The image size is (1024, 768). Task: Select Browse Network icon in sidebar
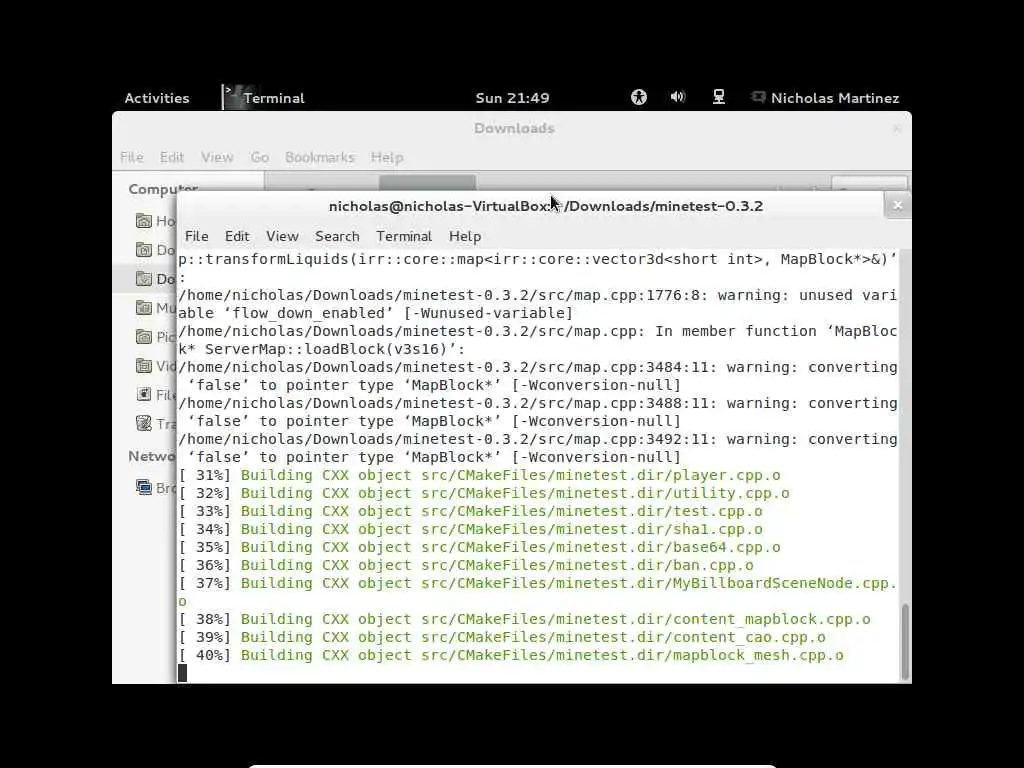click(144, 487)
